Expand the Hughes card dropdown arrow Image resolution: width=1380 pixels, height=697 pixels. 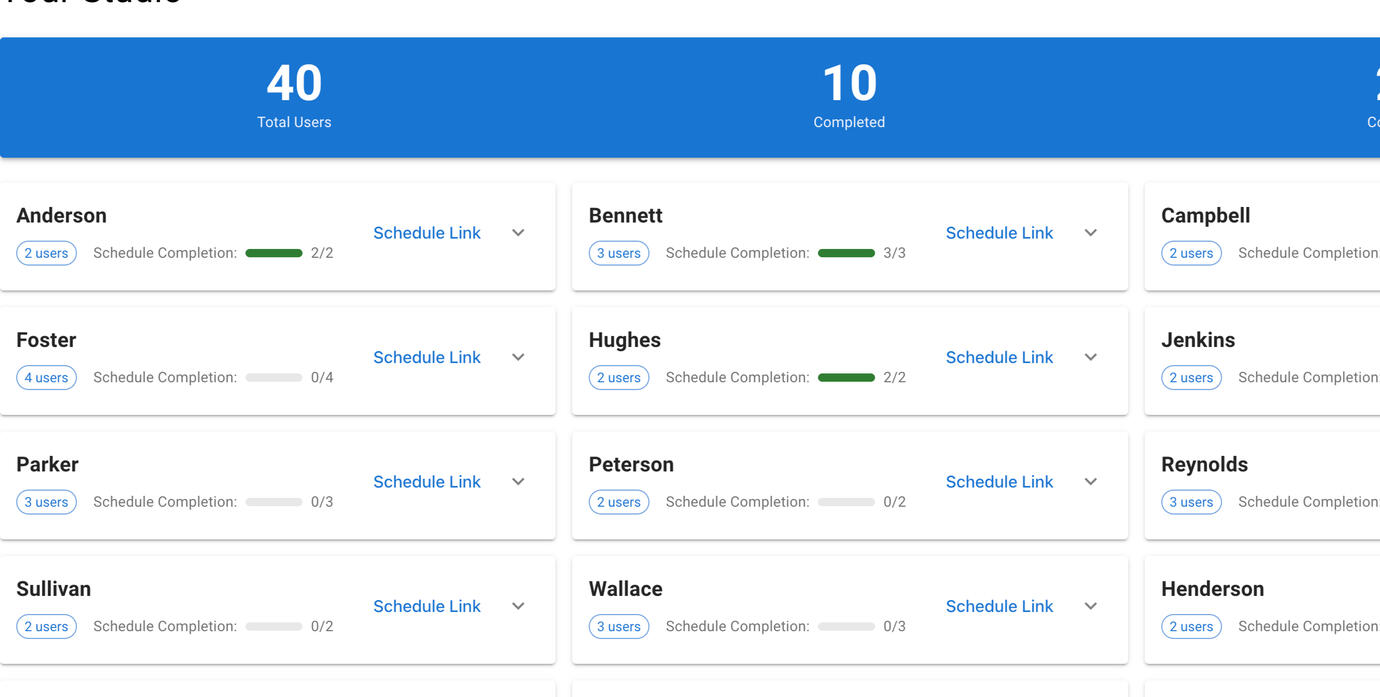pos(1090,357)
